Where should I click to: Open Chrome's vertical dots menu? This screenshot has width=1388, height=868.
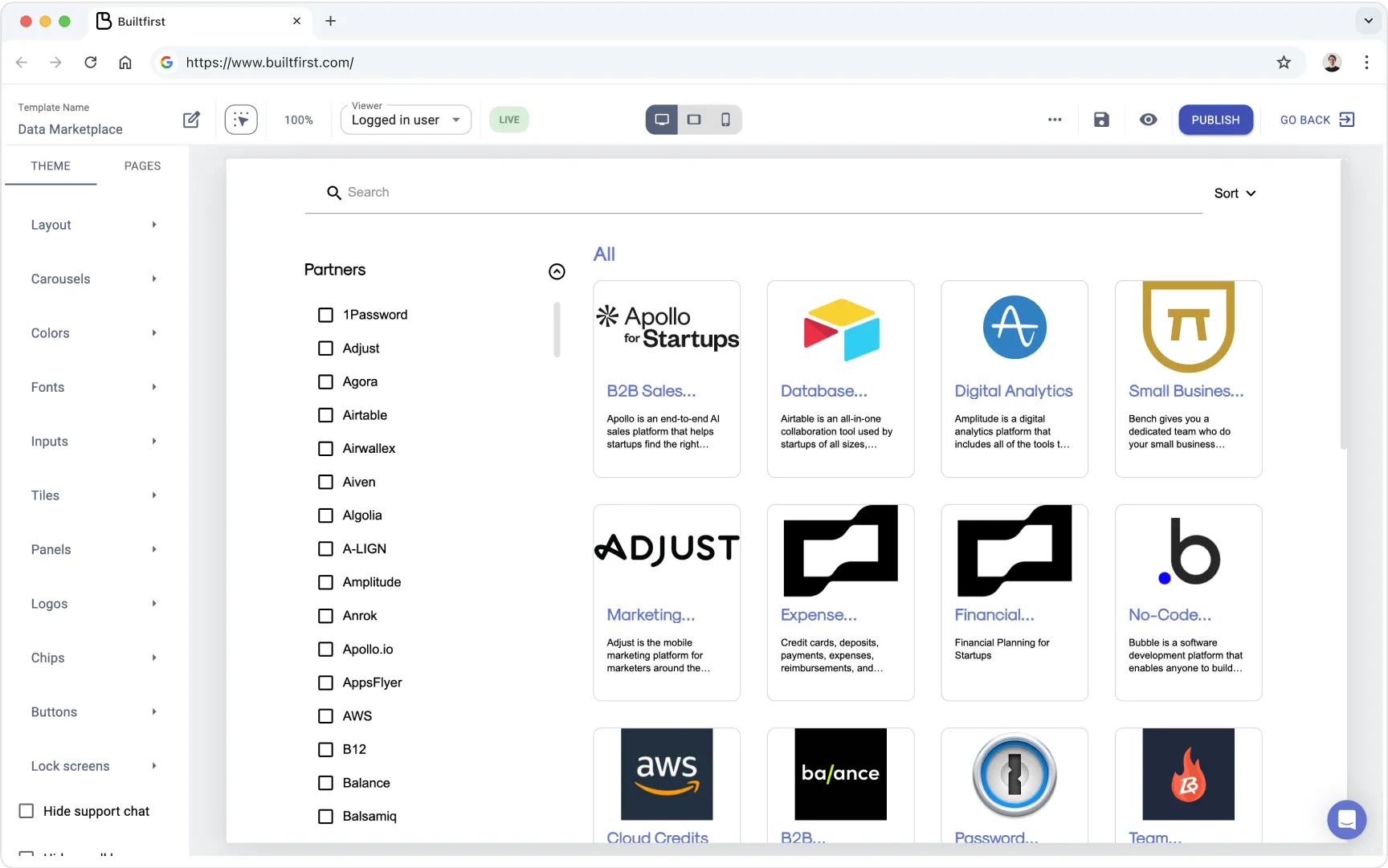pyautogui.click(x=1366, y=63)
